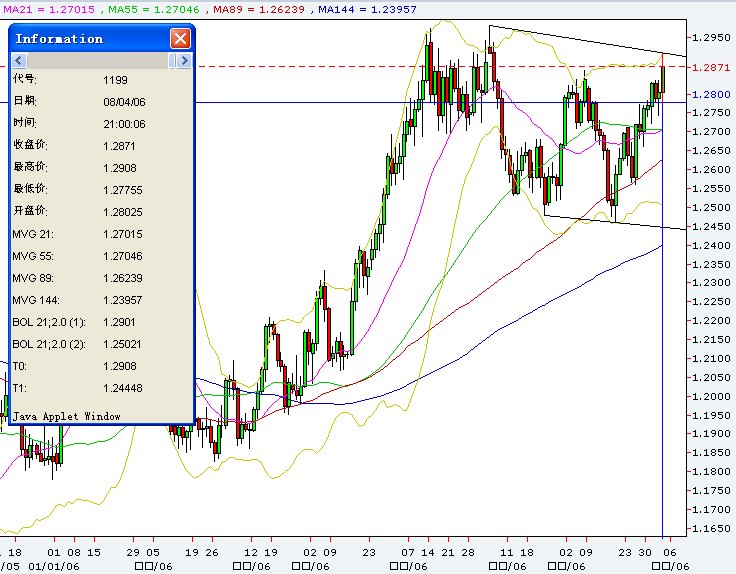Screen dimensions: 736x574
Task: Click the time value 21:00:06
Action: [124, 124]
